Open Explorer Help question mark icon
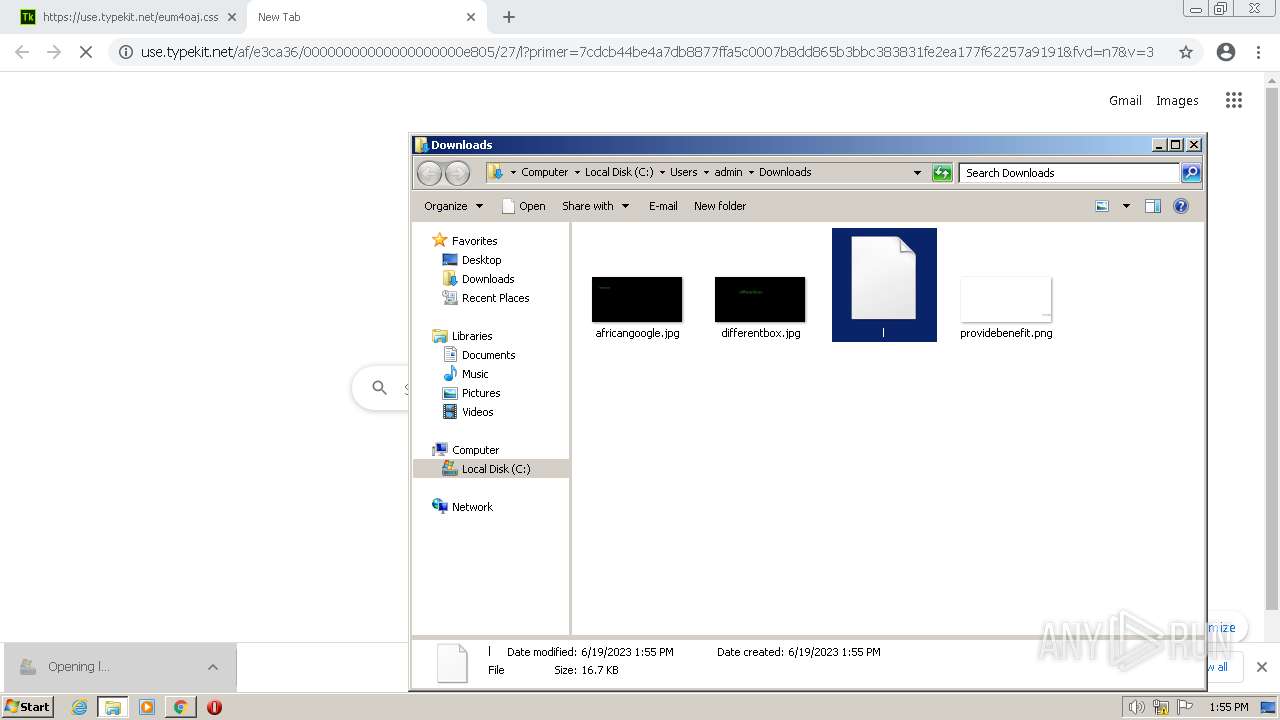This screenshot has height=720, width=1280. coord(1181,206)
